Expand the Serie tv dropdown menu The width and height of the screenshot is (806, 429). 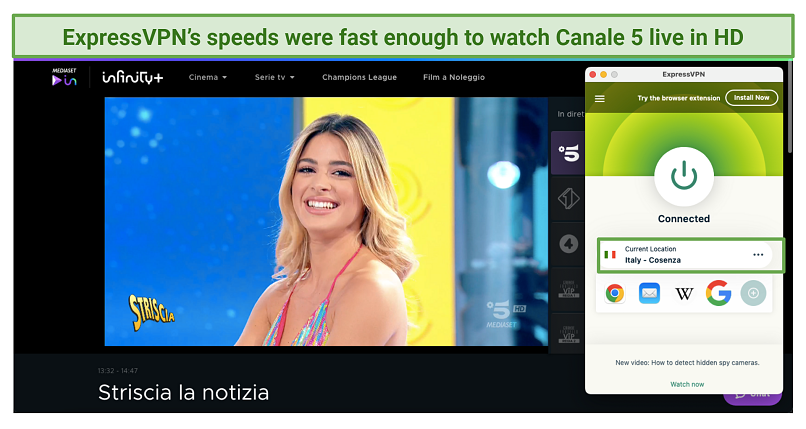point(274,77)
